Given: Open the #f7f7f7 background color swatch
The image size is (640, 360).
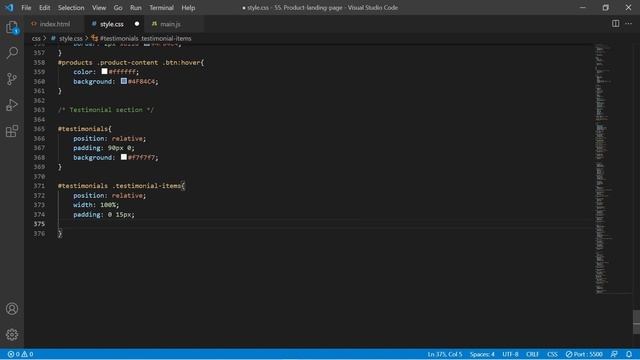Looking at the screenshot, I should click(124, 157).
